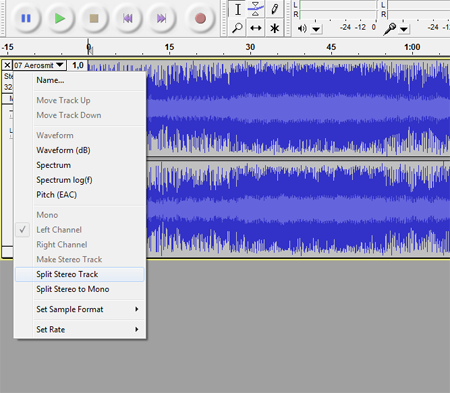450x393 pixels.
Task: Skip to end of the track
Action: click(162, 18)
